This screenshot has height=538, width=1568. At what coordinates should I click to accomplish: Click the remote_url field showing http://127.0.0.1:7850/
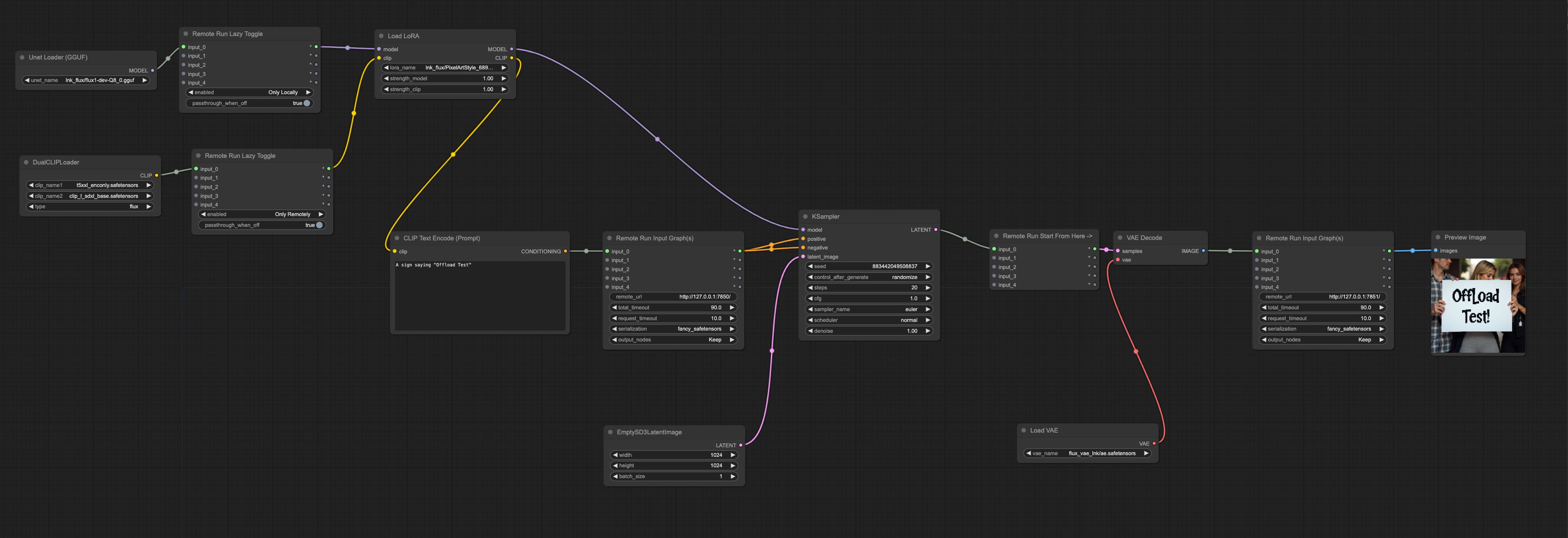pos(673,297)
